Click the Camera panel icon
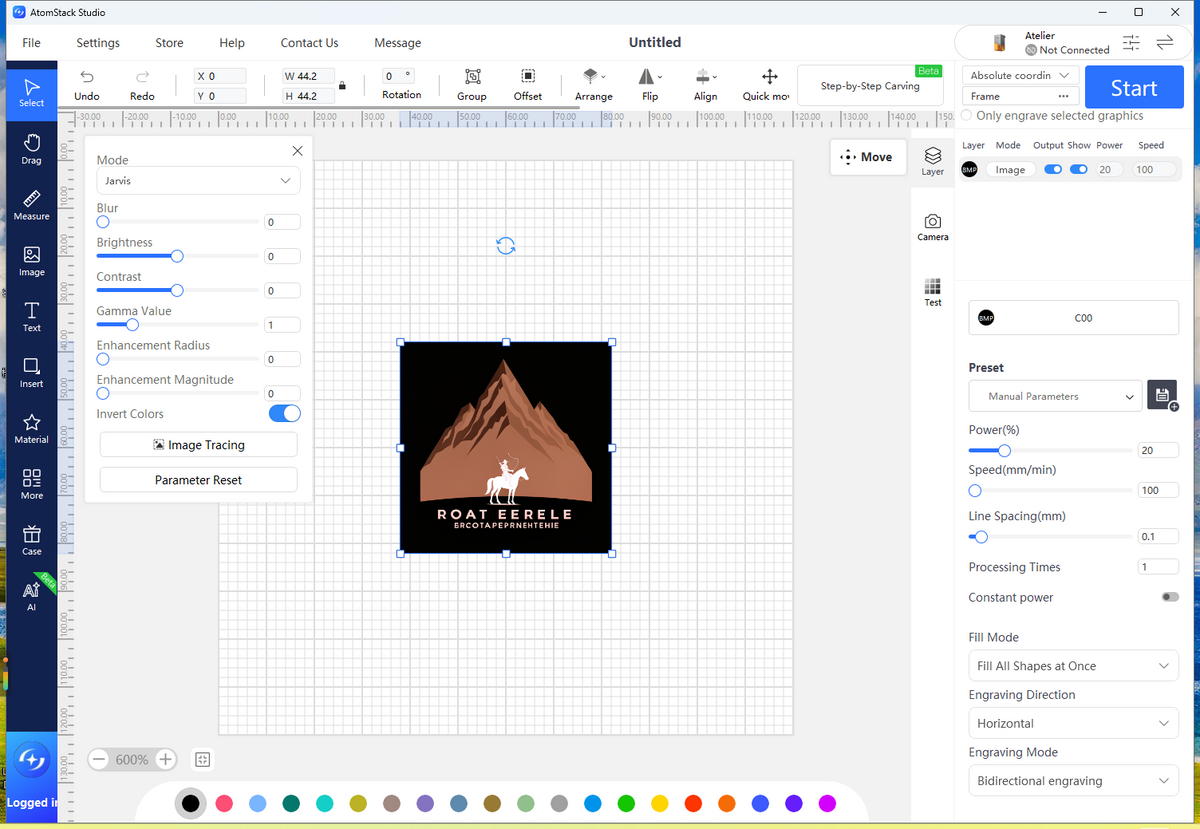Image resolution: width=1200 pixels, height=829 pixels. [932, 226]
